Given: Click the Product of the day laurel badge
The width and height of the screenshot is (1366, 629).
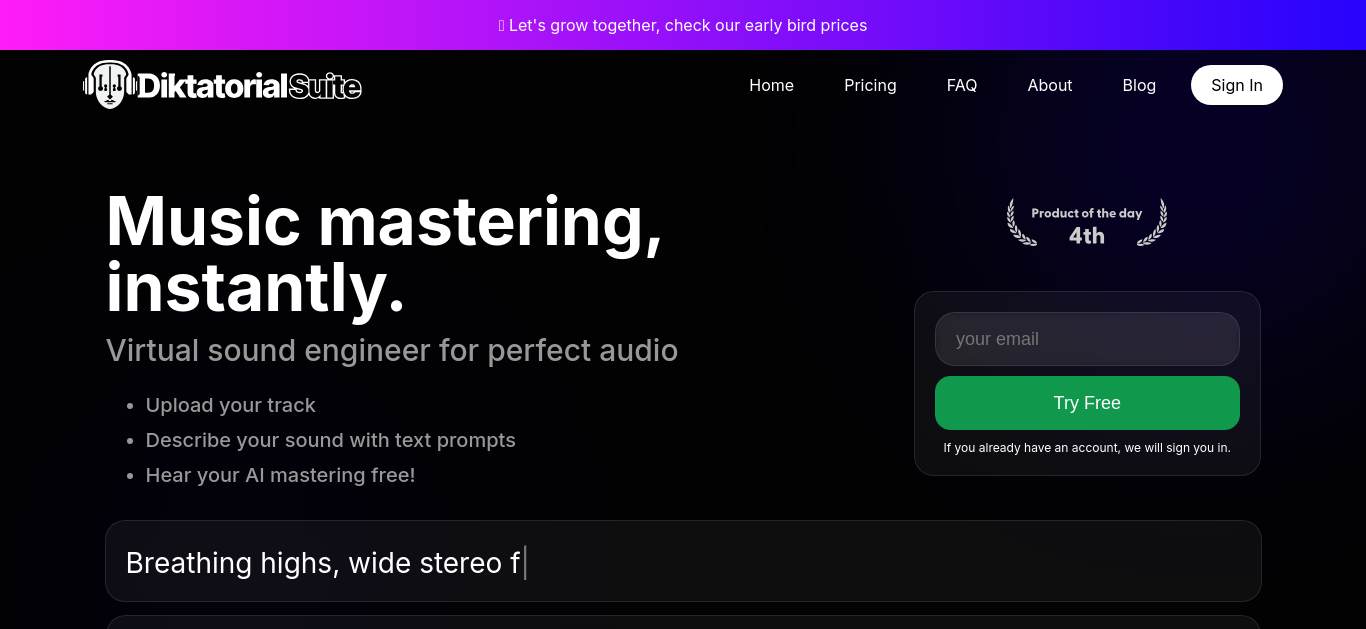Looking at the screenshot, I should point(1087,222).
